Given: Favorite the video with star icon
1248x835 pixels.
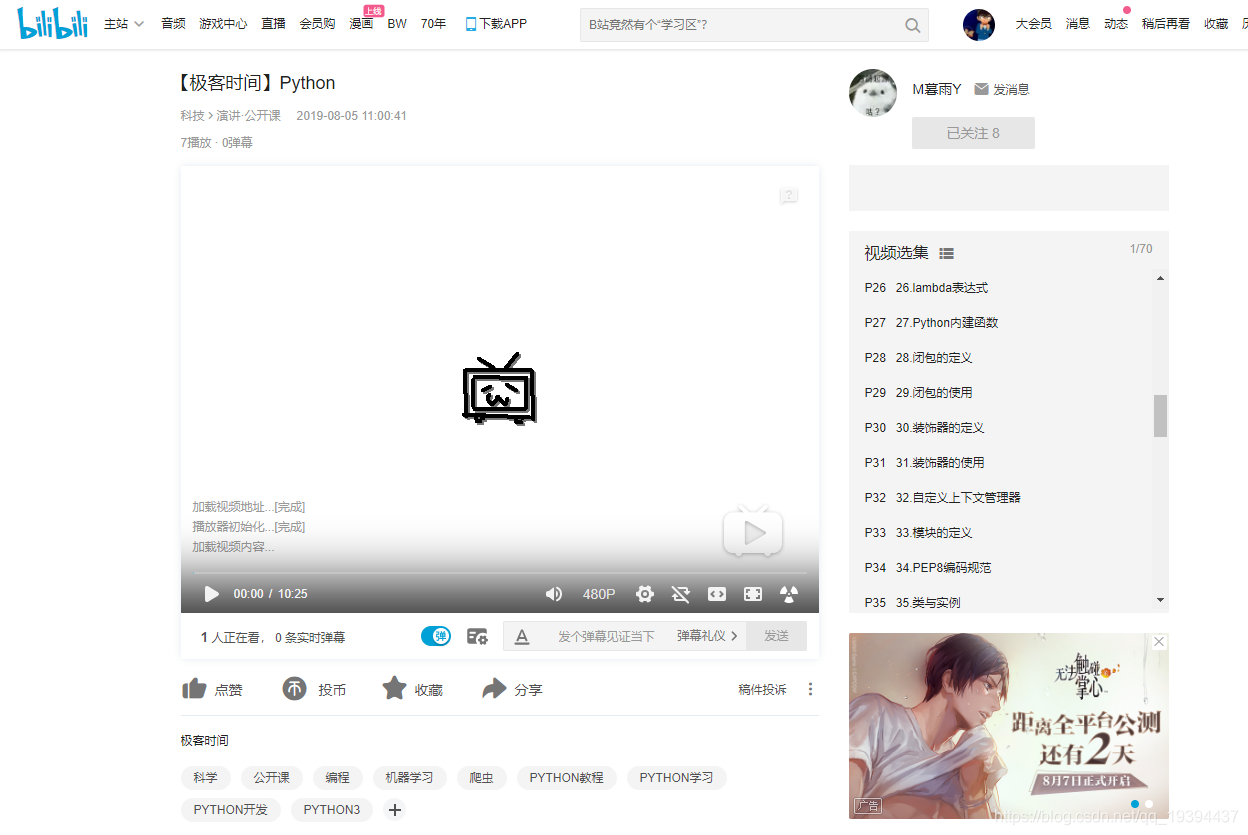Looking at the screenshot, I should 395,688.
